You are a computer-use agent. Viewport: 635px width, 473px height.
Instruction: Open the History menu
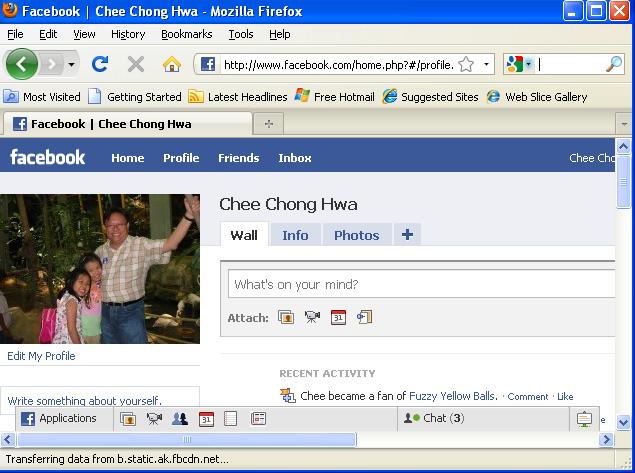(128, 34)
